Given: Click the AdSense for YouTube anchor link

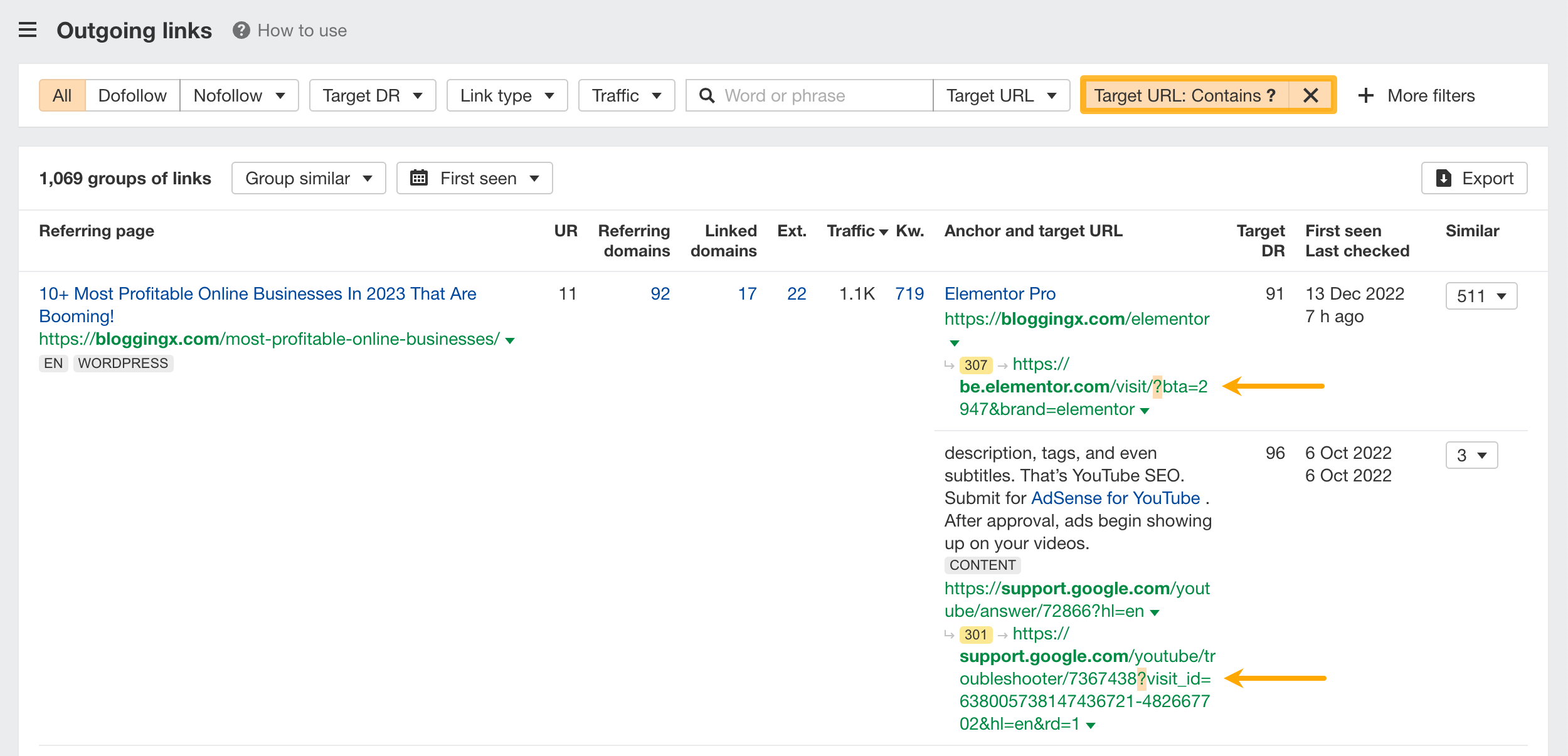Looking at the screenshot, I should 1115,498.
